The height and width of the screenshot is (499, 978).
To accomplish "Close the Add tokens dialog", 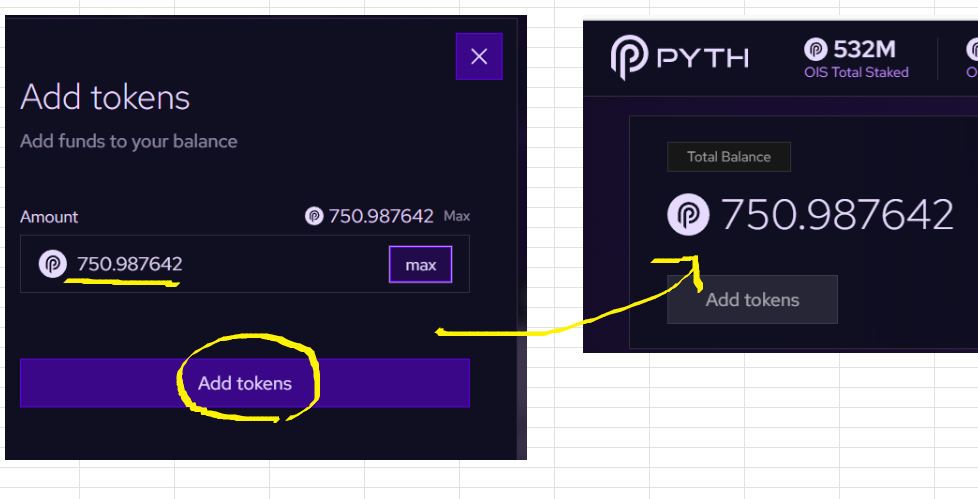I will click(479, 57).
